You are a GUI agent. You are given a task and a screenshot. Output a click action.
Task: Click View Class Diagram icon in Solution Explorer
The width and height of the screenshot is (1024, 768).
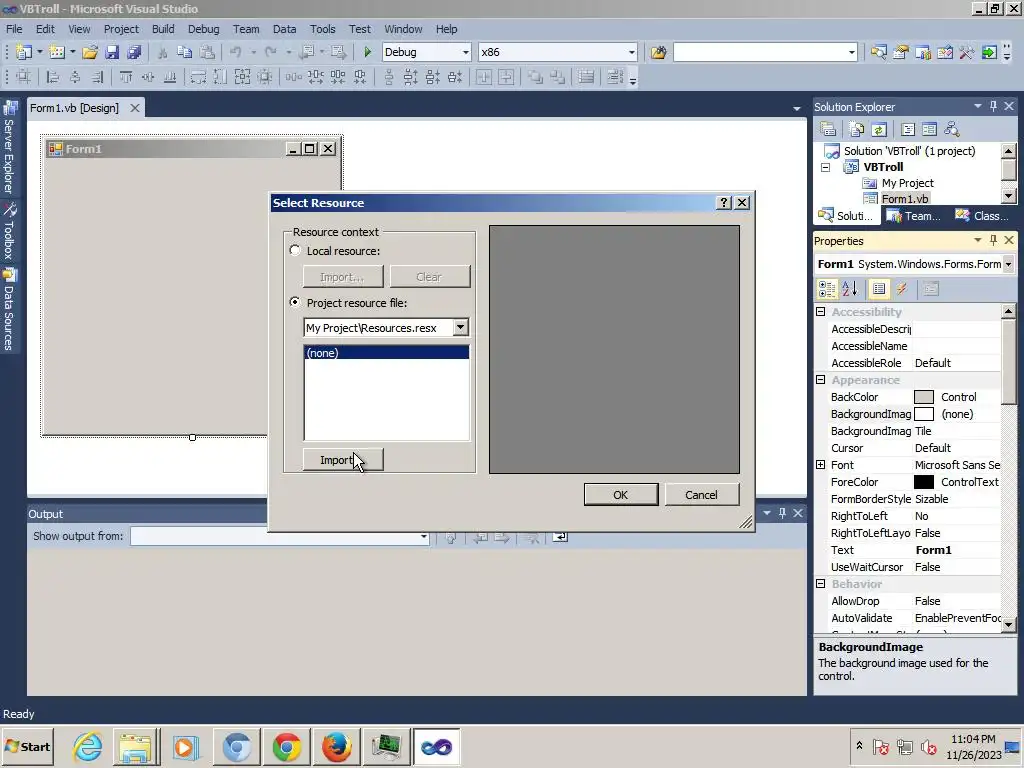point(952,129)
